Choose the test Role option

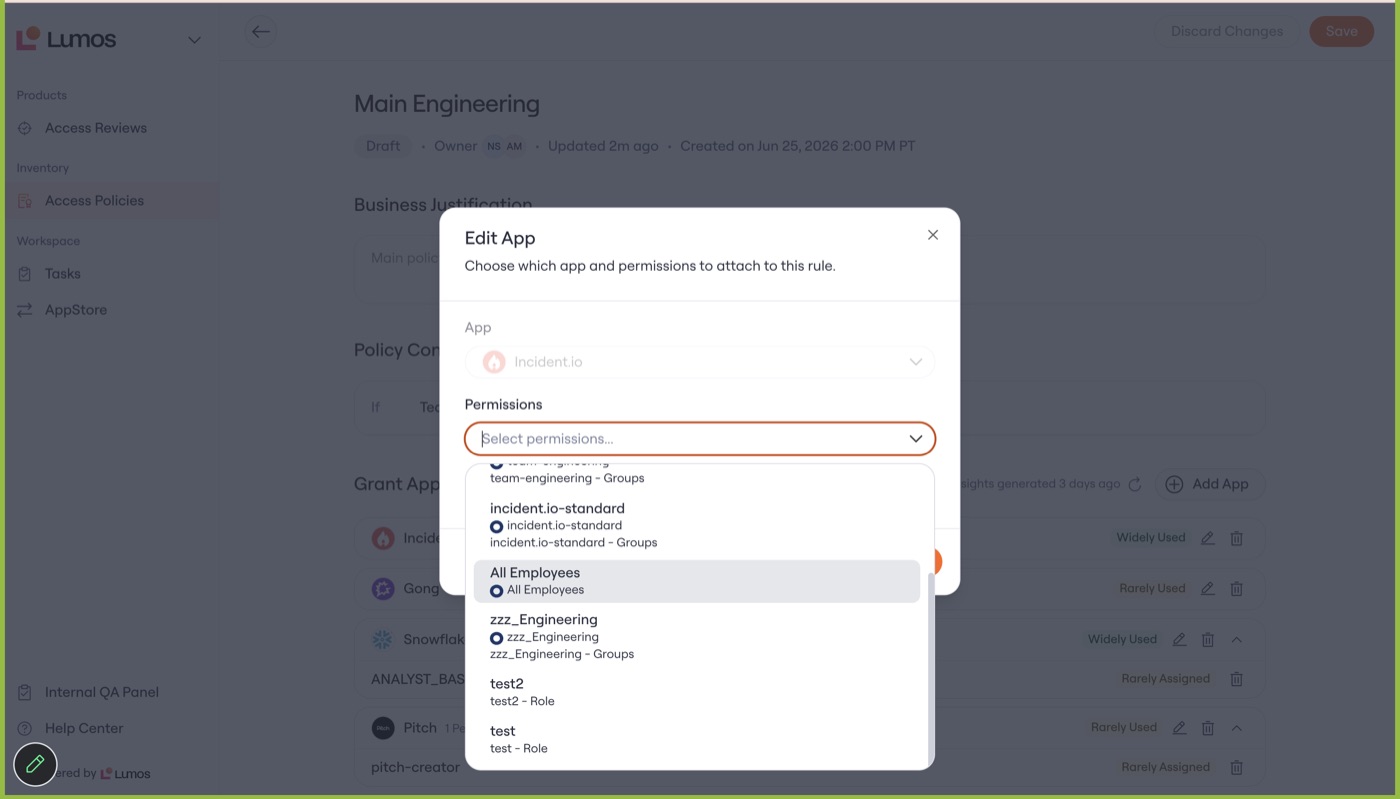697,739
